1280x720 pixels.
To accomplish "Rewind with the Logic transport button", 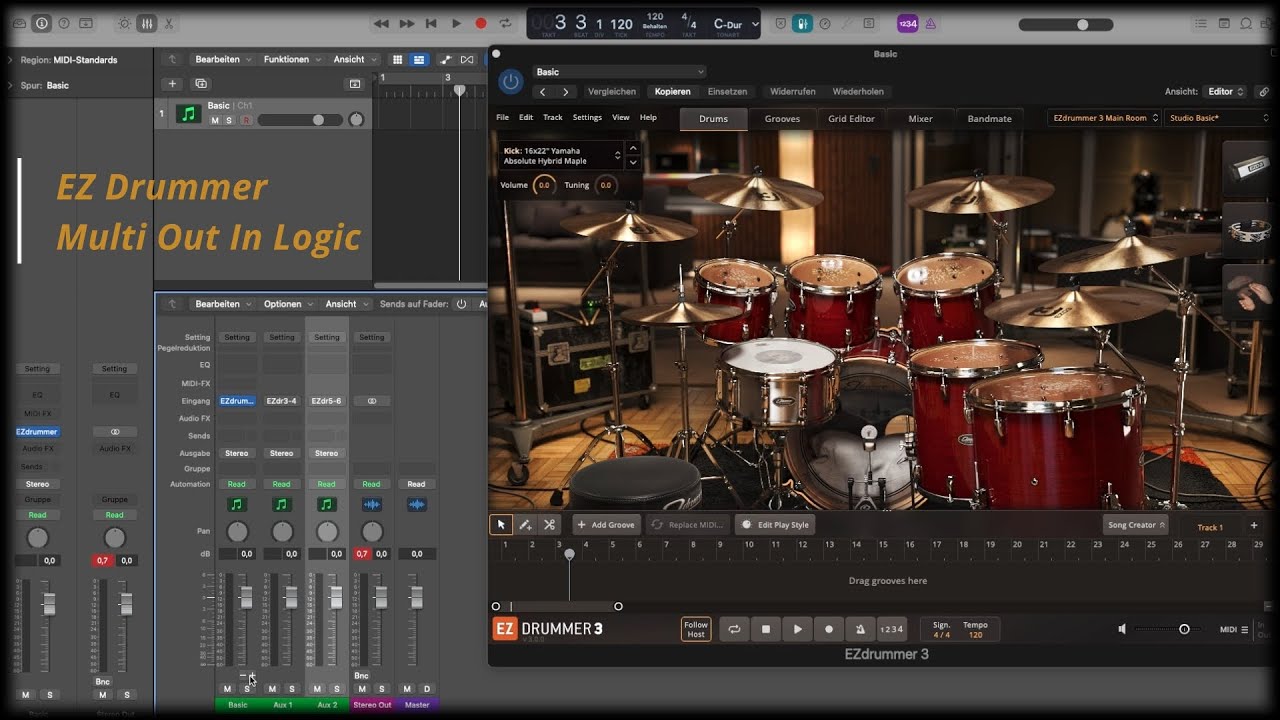I will coord(381,23).
